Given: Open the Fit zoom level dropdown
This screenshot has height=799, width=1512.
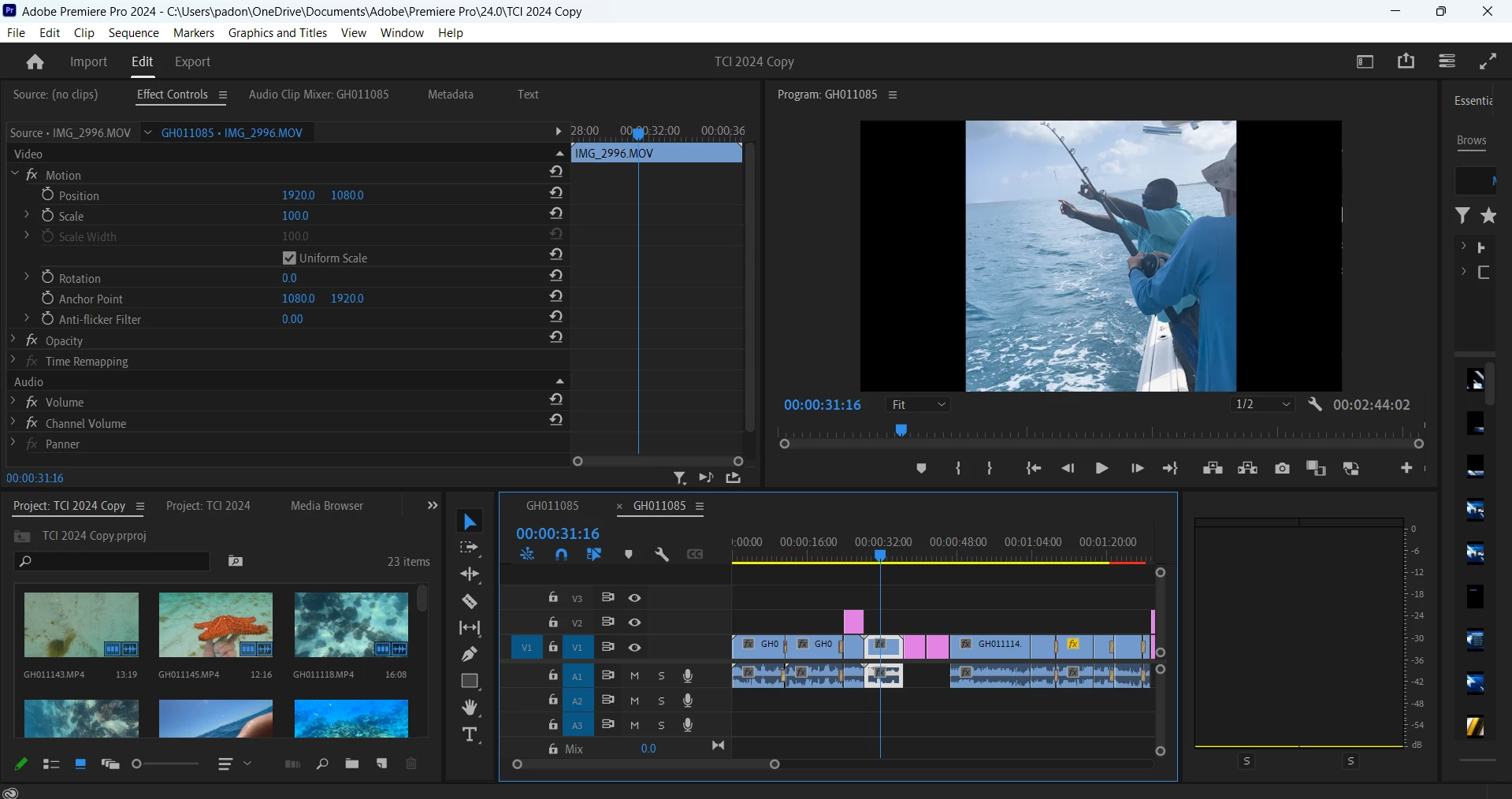Looking at the screenshot, I should 919,405.
